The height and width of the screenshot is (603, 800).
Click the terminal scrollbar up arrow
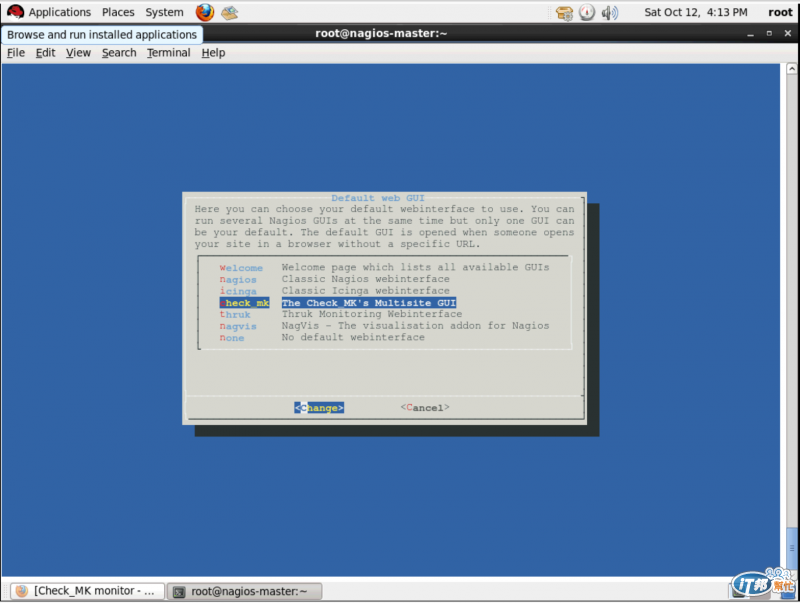(791, 69)
